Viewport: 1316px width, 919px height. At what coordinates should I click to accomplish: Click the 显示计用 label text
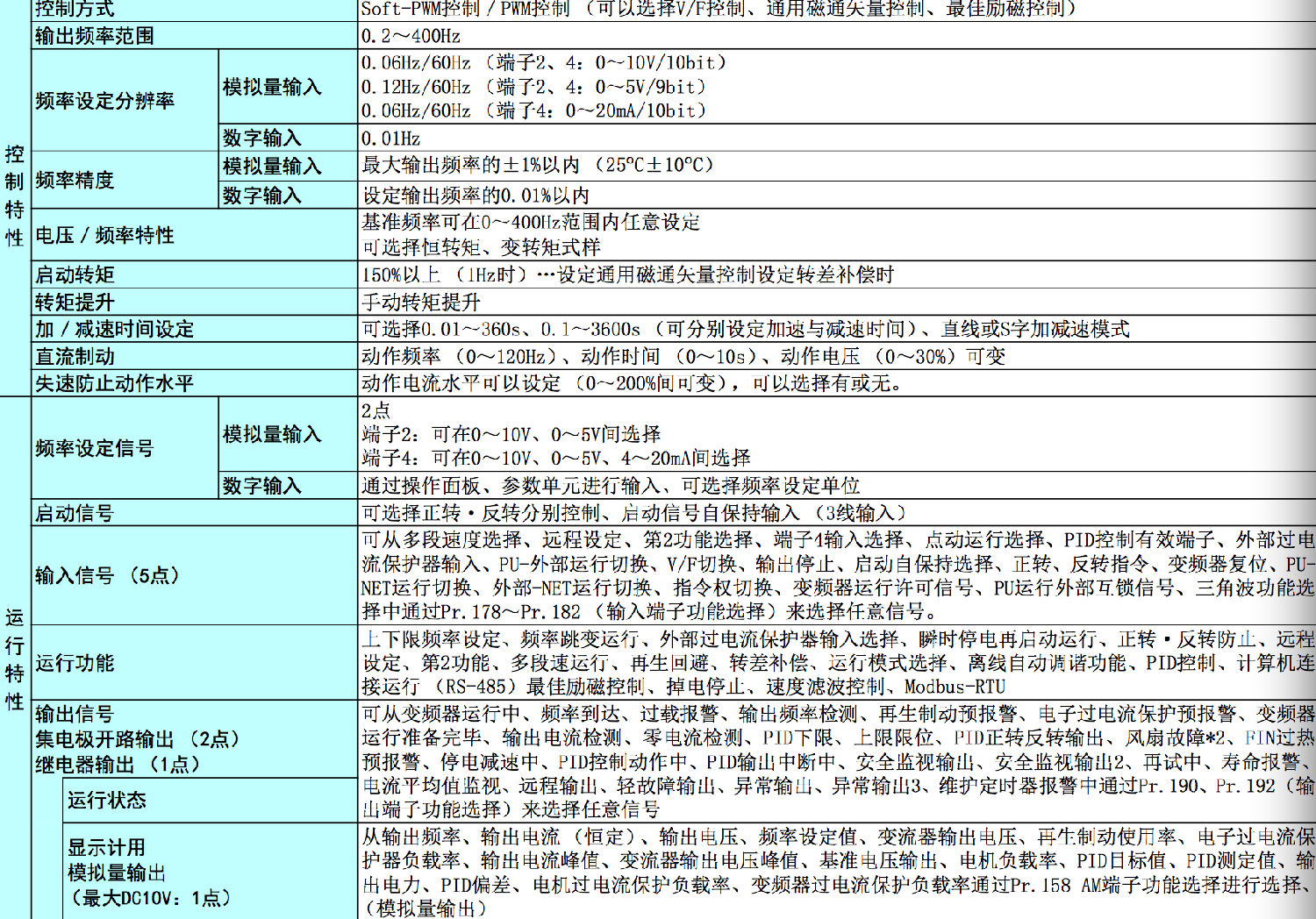tap(106, 847)
